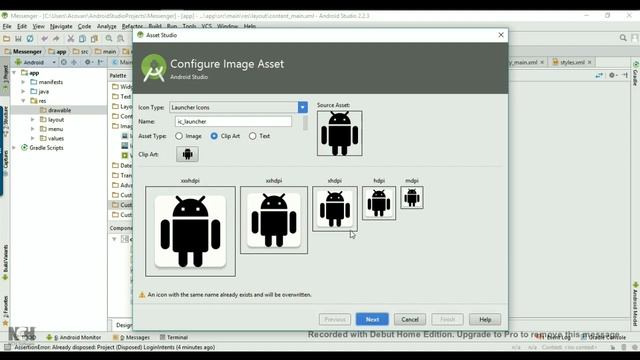Click the Synchronize toolbar icon
The height and width of the screenshot is (360, 640).
(30, 39)
